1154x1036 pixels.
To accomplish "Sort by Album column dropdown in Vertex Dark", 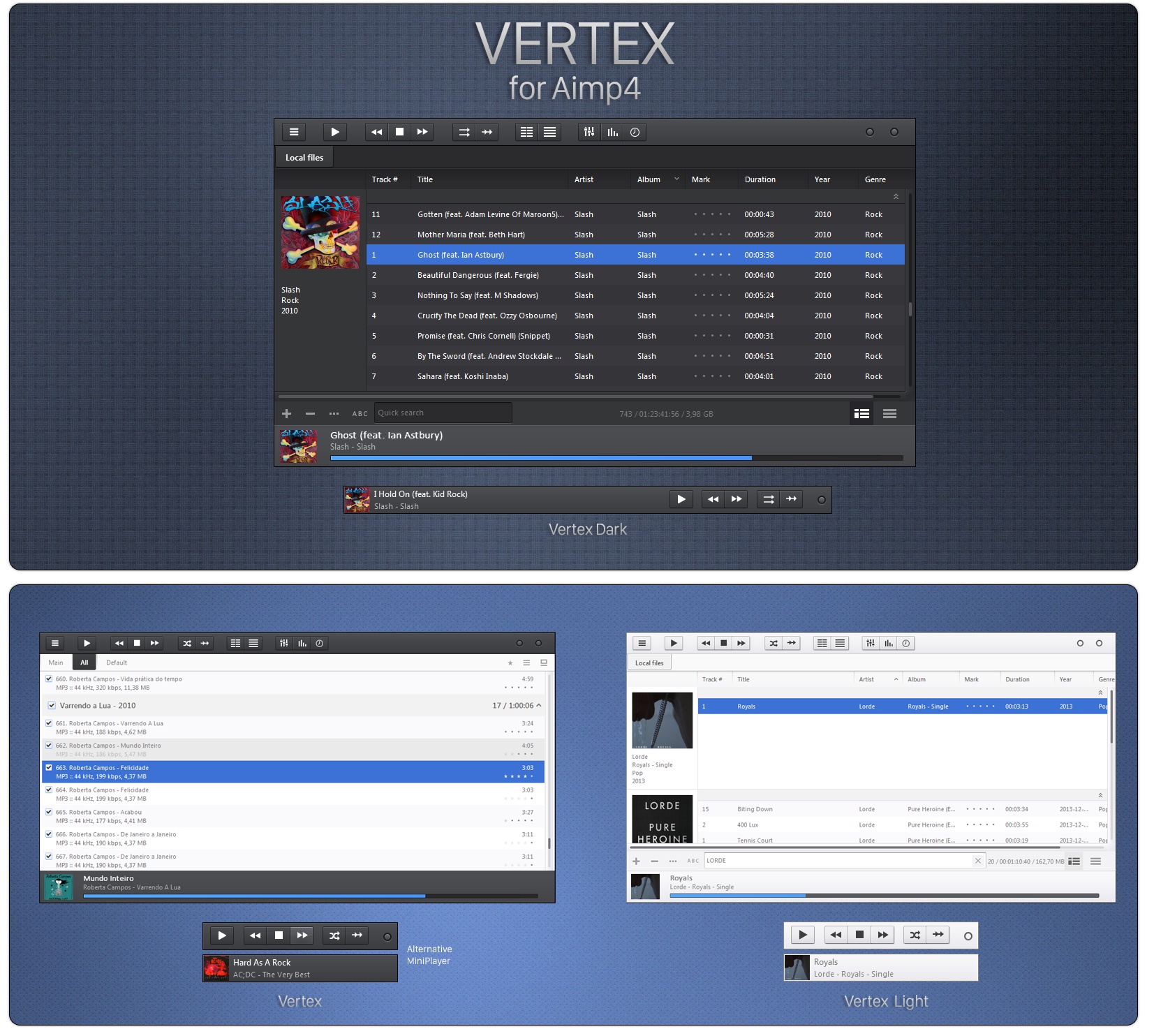I will 676,179.
